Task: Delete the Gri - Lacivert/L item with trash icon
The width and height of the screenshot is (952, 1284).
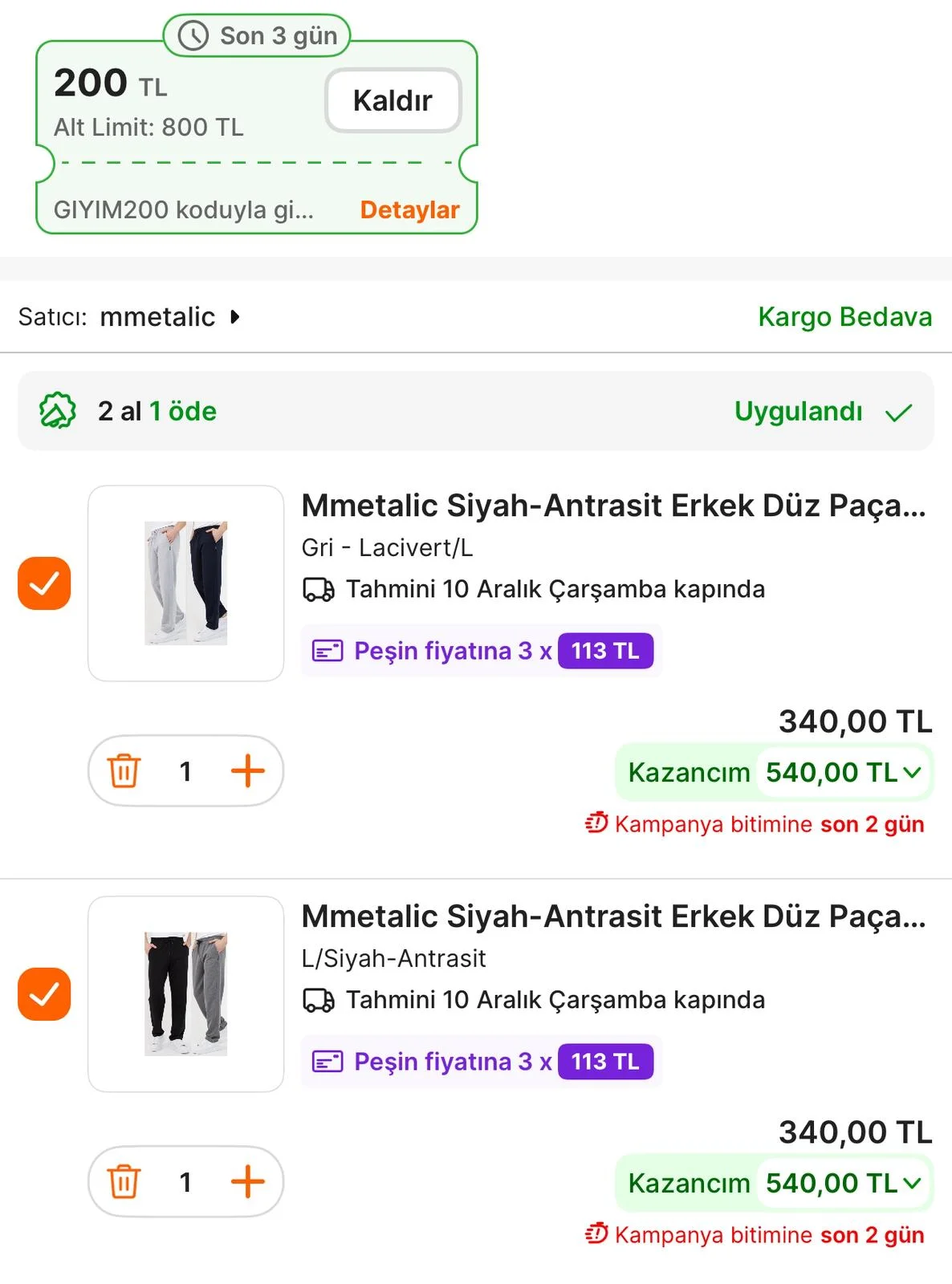Action: pyautogui.click(x=124, y=771)
